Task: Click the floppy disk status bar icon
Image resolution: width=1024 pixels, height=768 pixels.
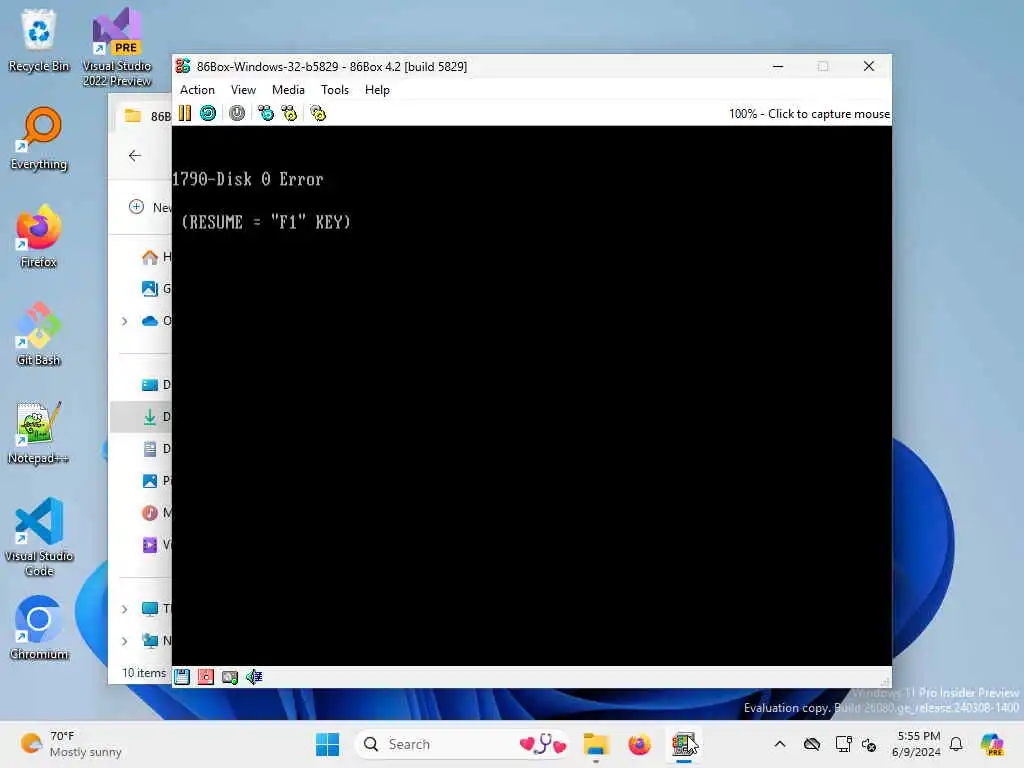Action: pos(182,677)
